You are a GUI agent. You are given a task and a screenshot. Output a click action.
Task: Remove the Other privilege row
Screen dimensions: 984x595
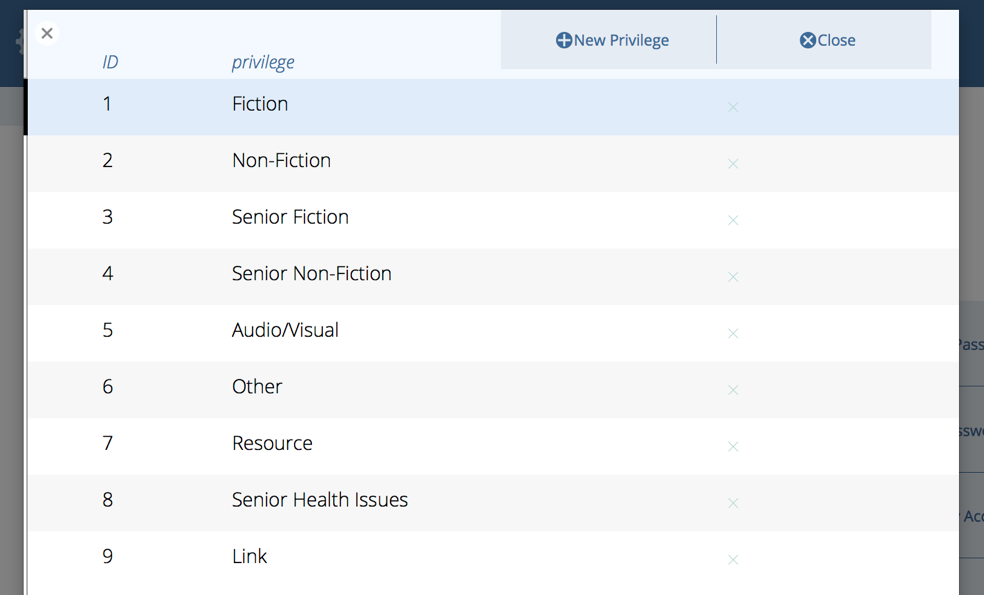[733, 390]
